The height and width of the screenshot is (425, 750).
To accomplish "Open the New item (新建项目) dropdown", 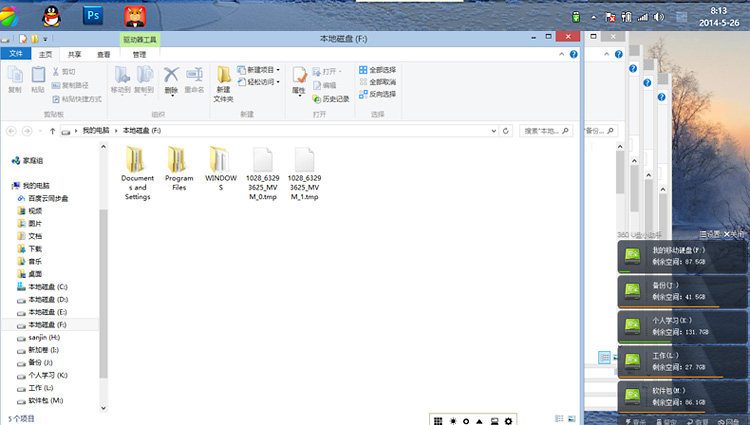I will pos(259,70).
